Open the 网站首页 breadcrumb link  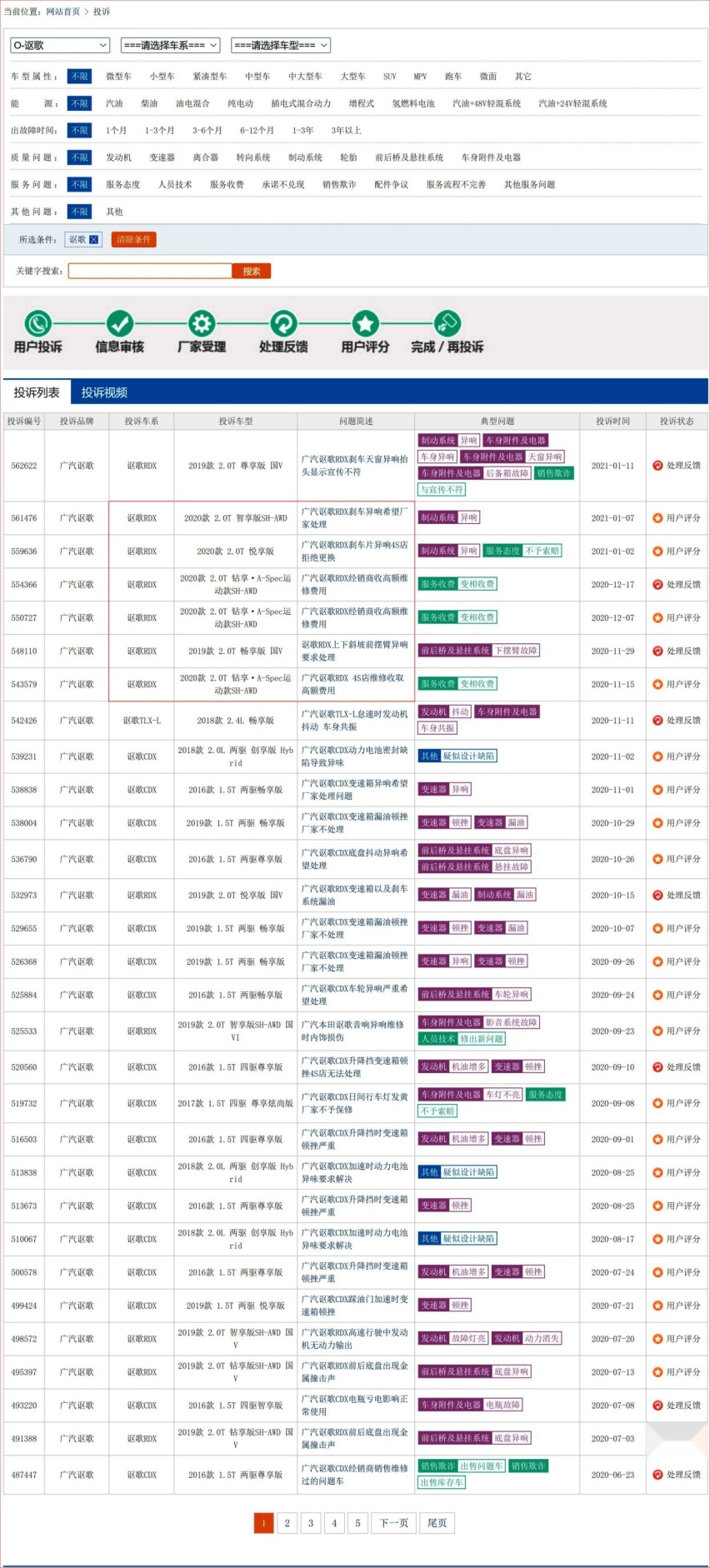coord(63,12)
